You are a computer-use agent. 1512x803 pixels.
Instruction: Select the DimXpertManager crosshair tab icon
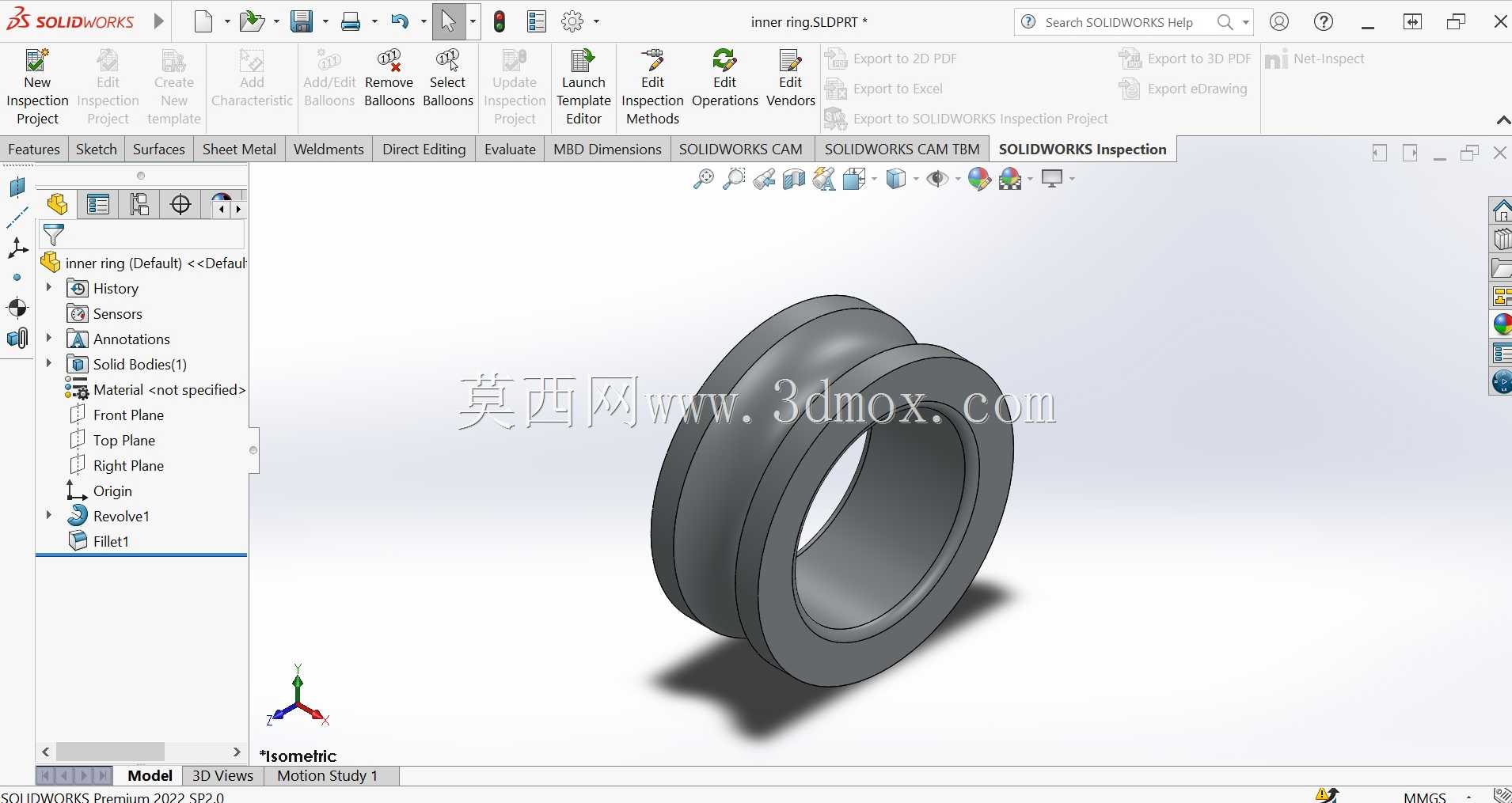tap(180, 205)
